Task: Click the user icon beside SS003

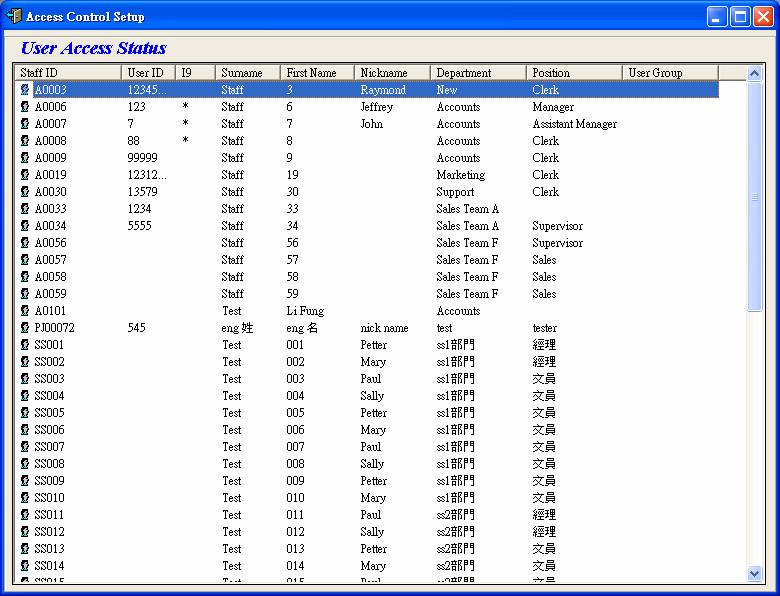Action: click(25, 379)
